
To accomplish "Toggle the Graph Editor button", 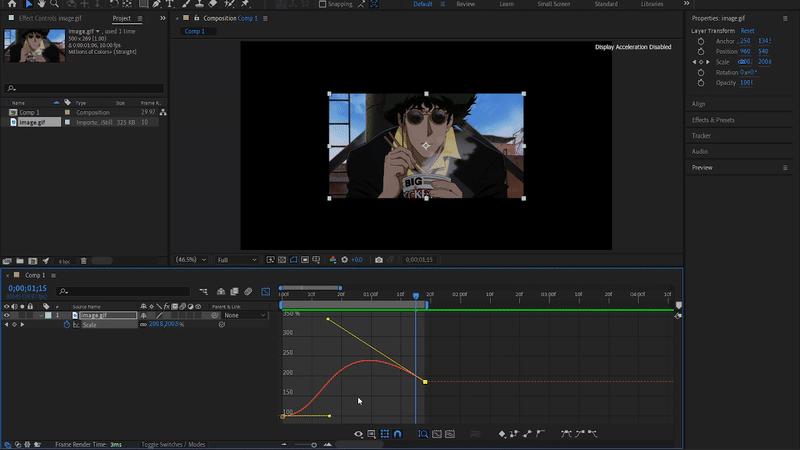I will point(265,291).
